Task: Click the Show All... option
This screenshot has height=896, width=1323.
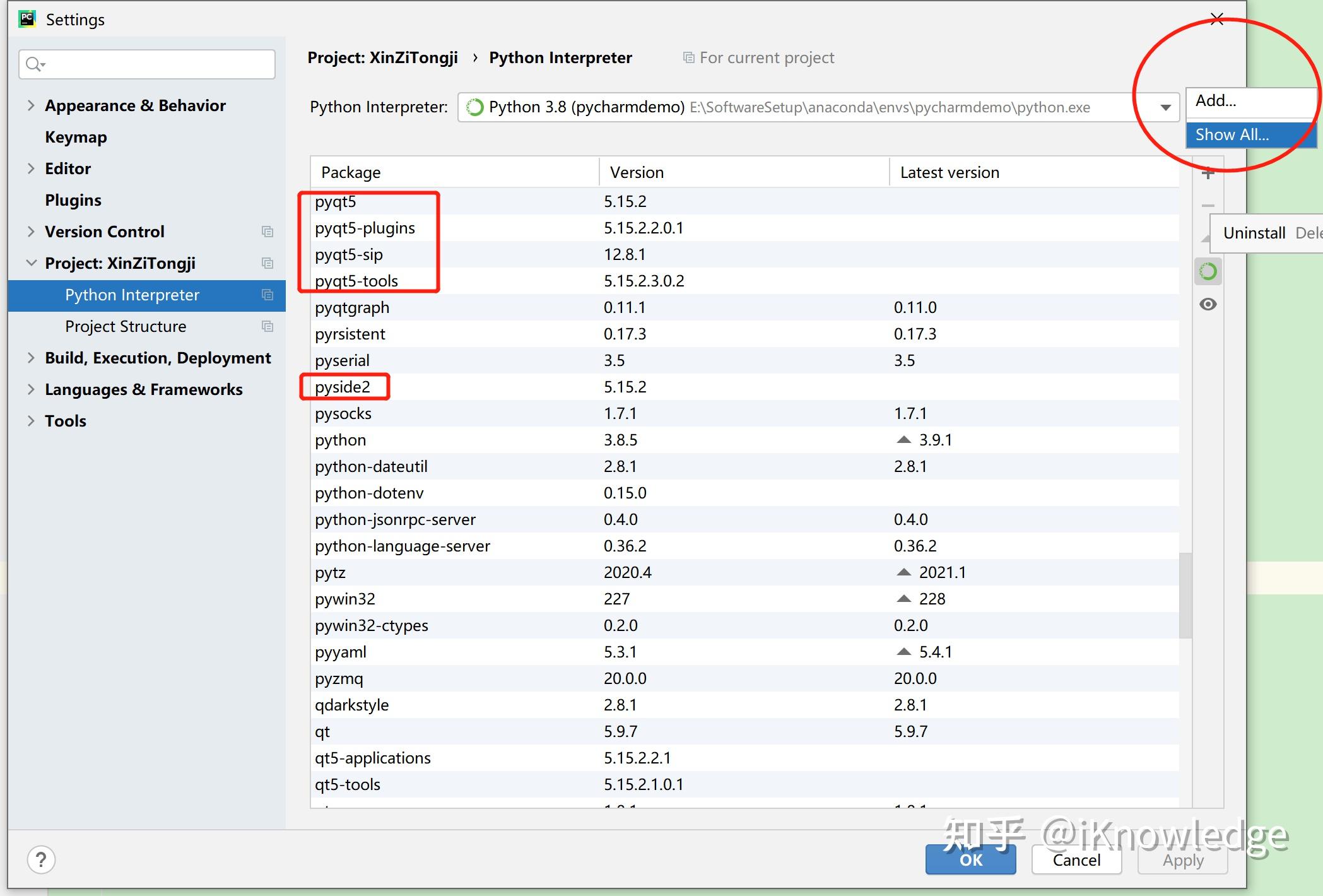Action: pos(1232,134)
